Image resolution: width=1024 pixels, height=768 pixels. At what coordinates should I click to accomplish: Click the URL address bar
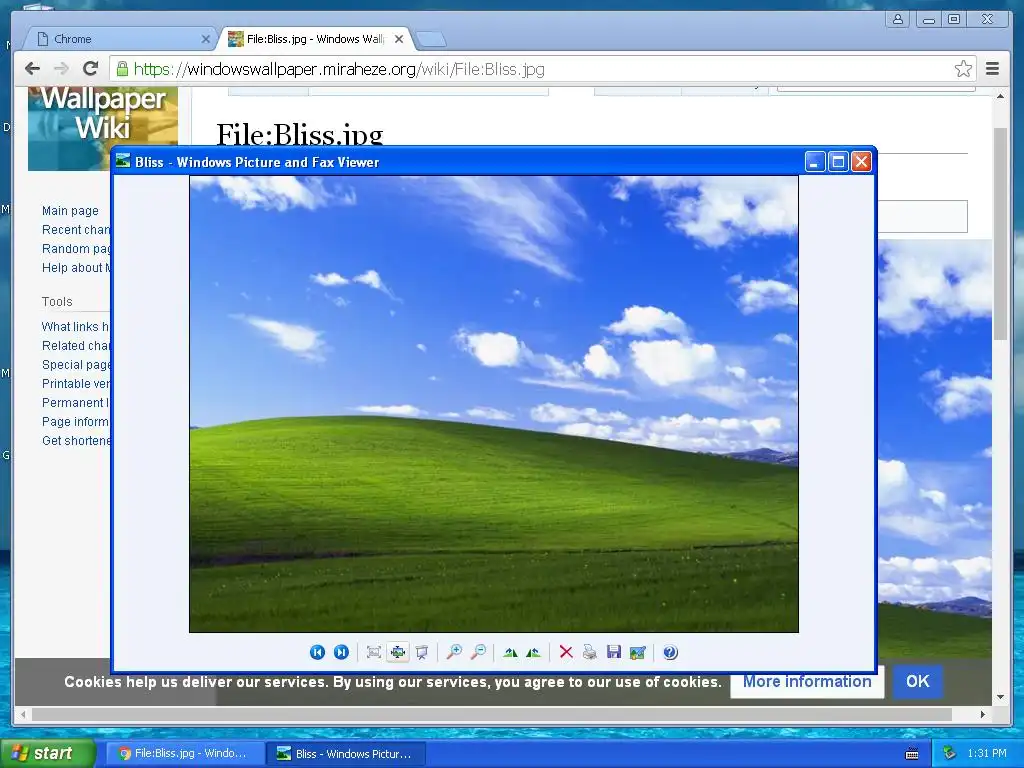[x=542, y=69]
